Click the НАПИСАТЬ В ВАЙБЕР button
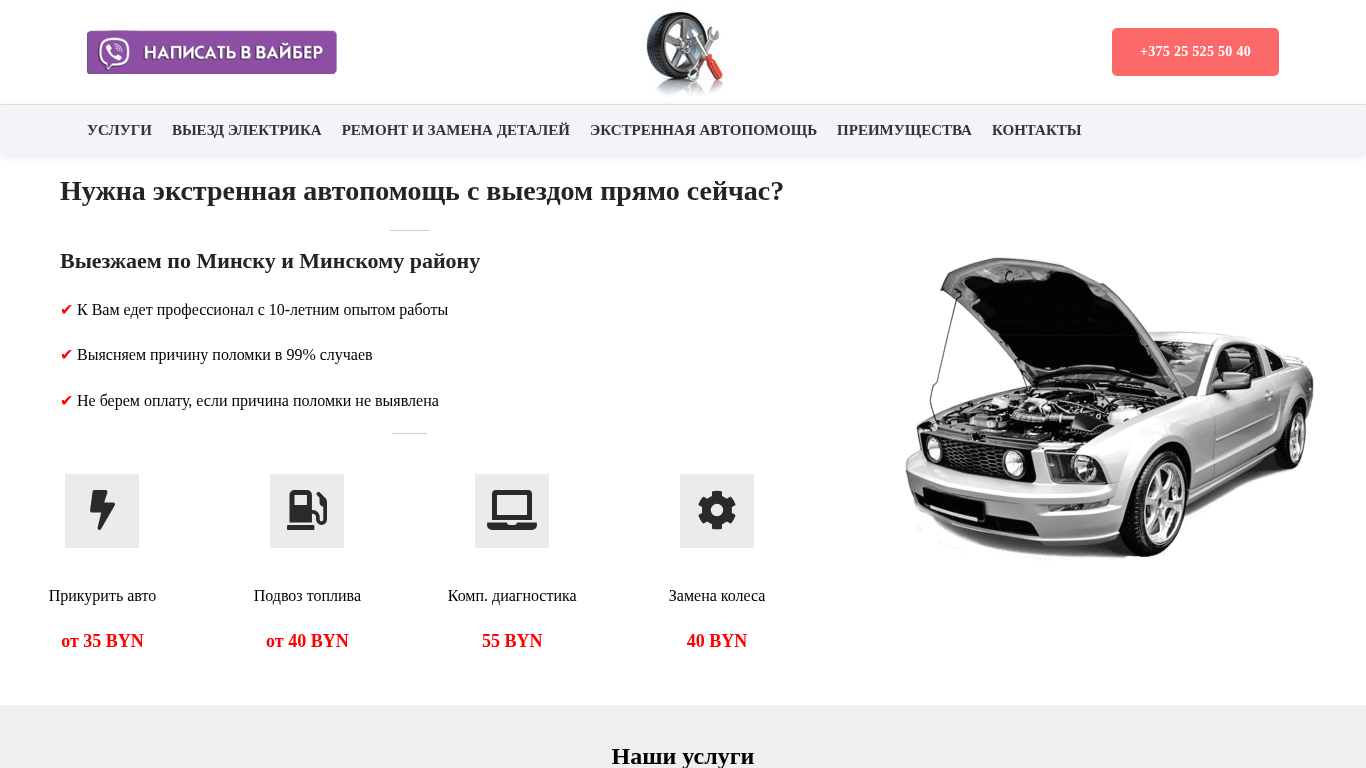The height and width of the screenshot is (768, 1366). pyautogui.click(x=212, y=52)
